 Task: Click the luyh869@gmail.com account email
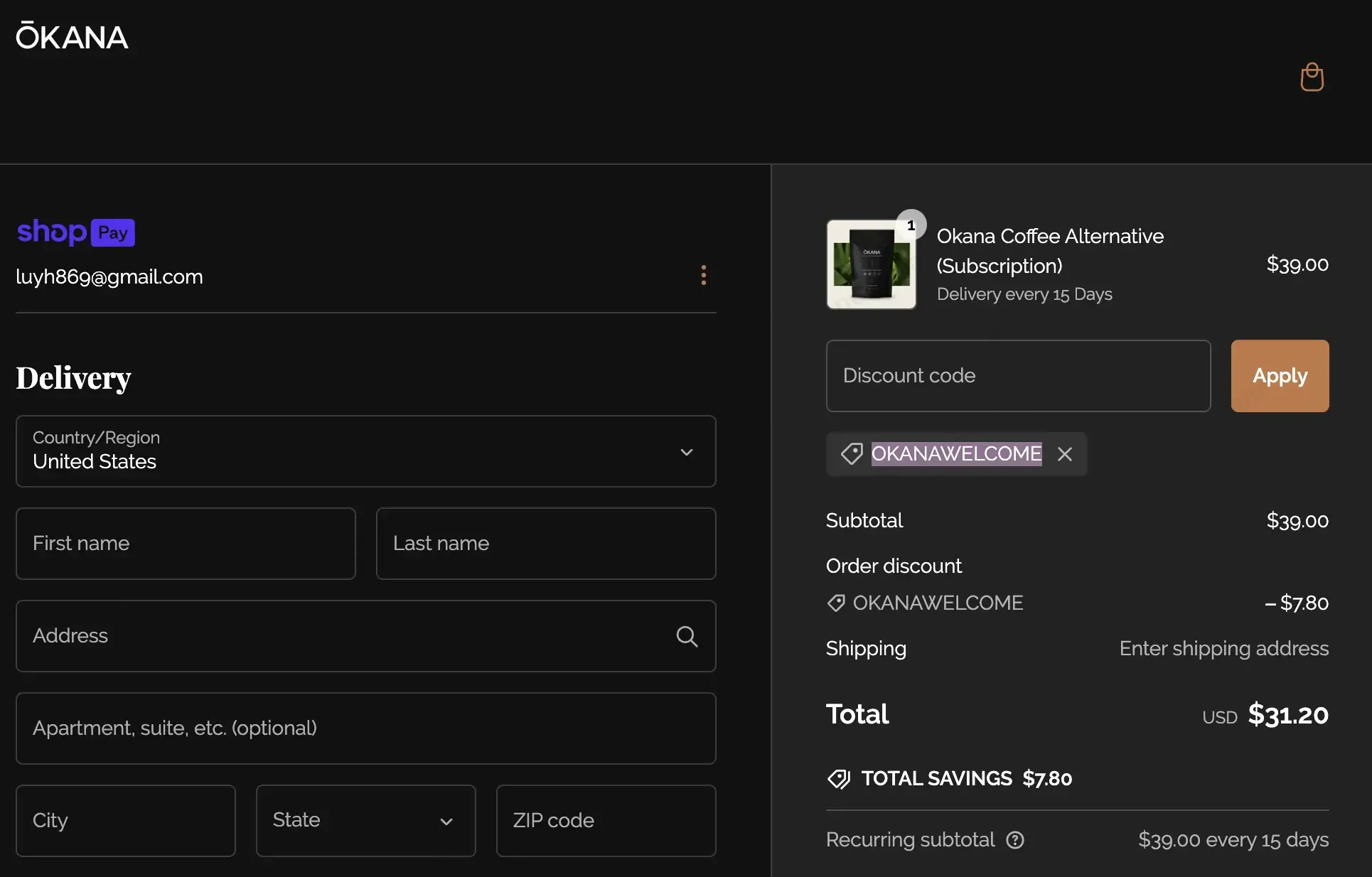(x=109, y=277)
